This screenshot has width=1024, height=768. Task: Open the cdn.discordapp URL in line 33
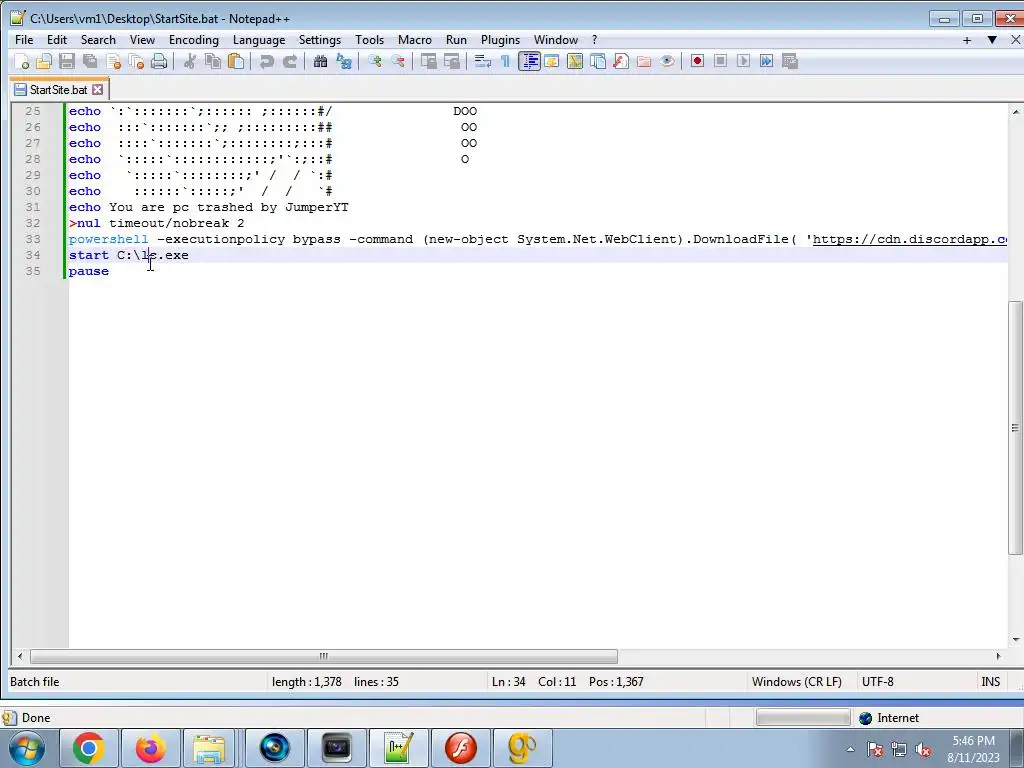(910, 239)
